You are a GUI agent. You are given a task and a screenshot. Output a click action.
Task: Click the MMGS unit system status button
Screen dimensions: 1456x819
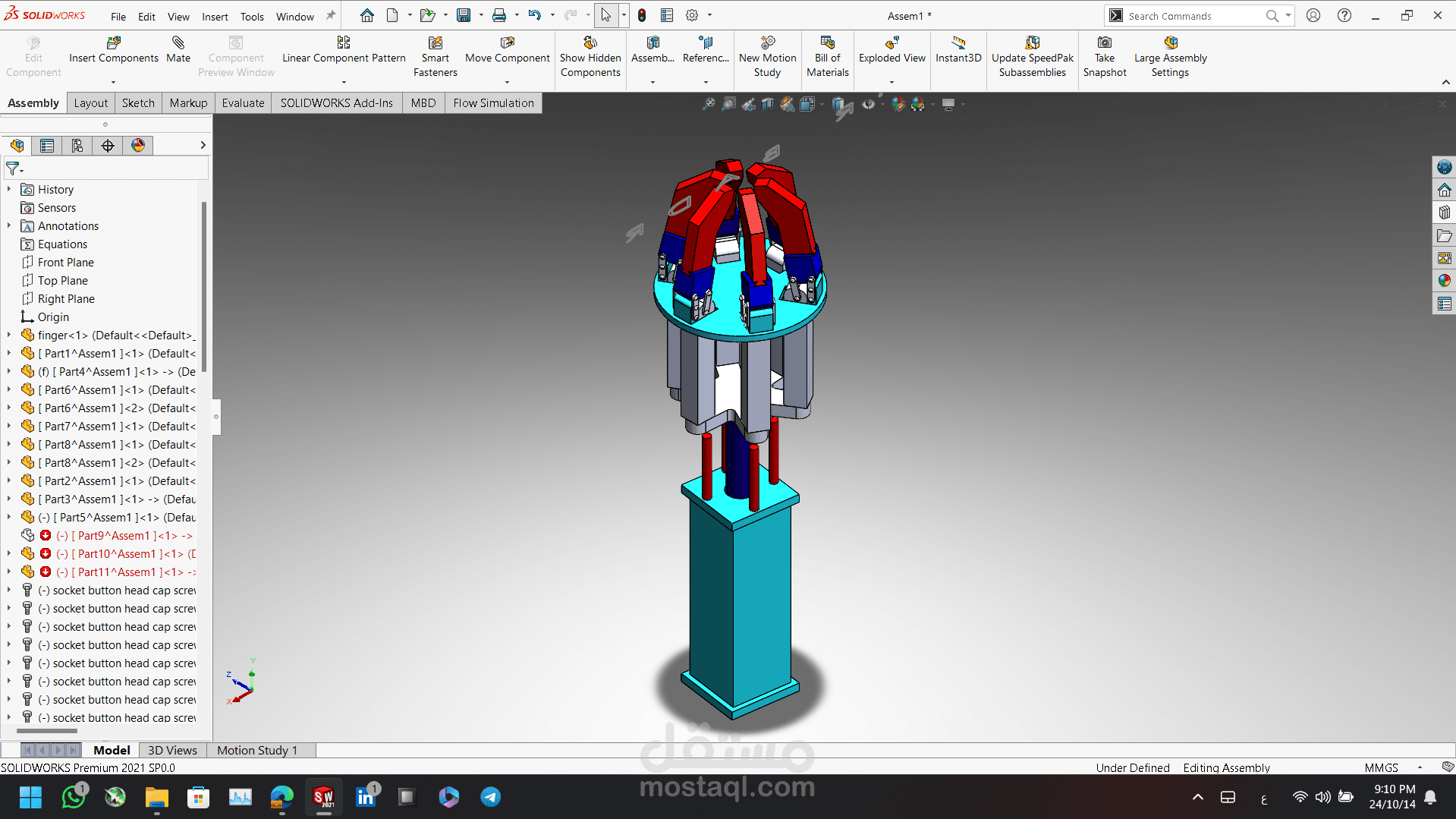click(1381, 767)
